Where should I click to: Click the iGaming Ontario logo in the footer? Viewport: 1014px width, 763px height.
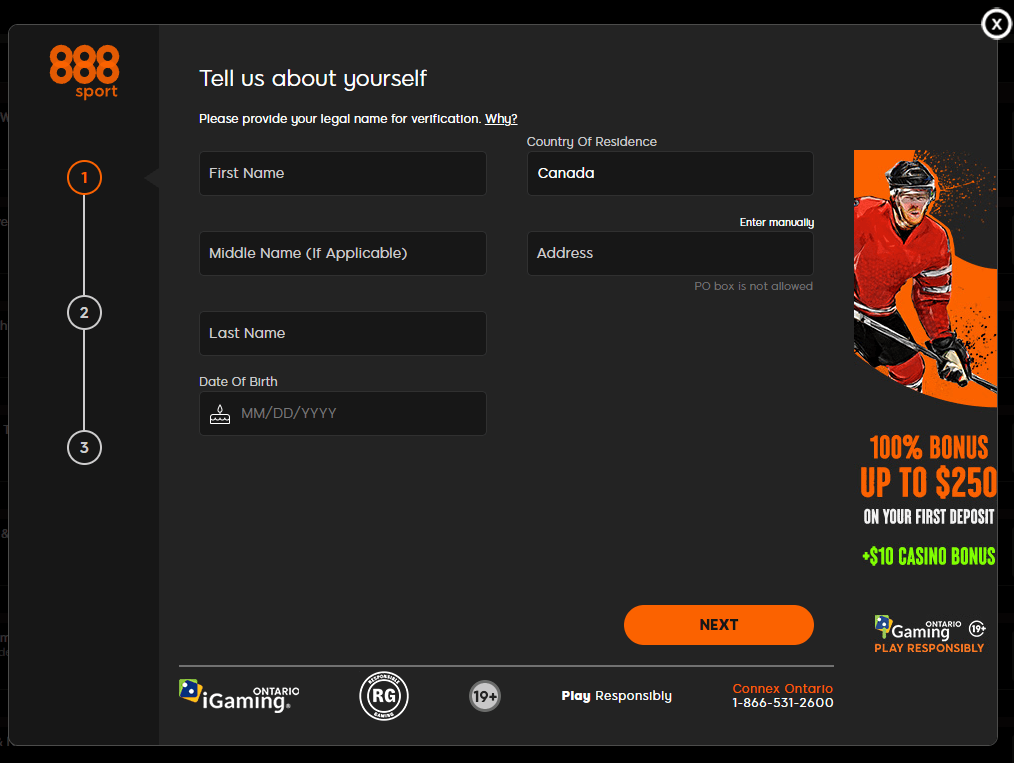[239, 696]
